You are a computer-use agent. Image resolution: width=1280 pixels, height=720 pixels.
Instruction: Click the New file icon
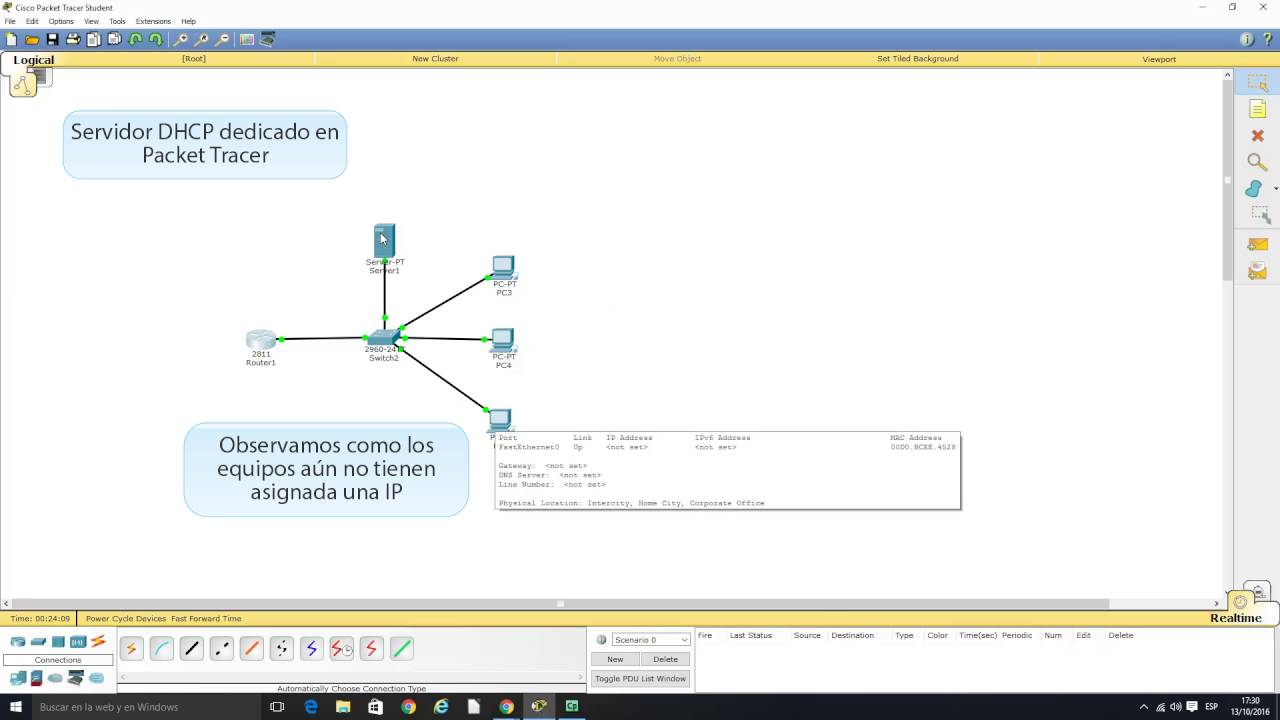click(11, 39)
